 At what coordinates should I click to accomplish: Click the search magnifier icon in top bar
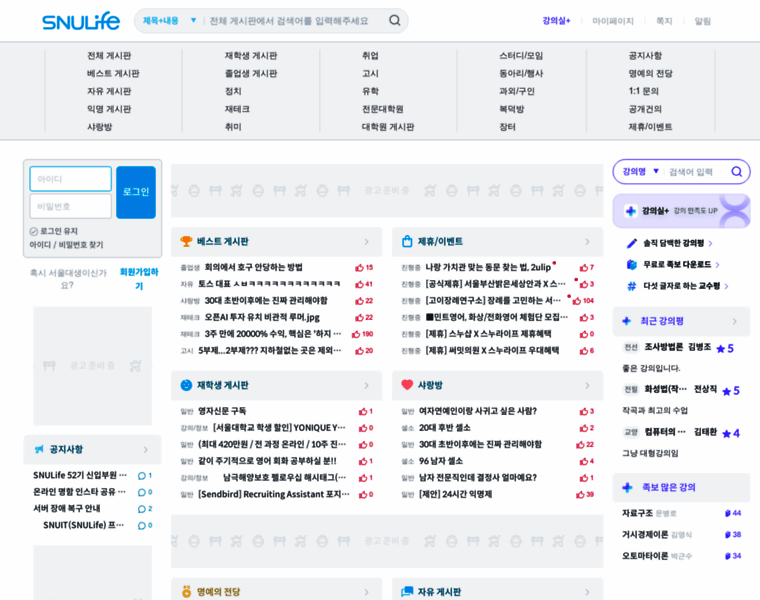click(395, 21)
